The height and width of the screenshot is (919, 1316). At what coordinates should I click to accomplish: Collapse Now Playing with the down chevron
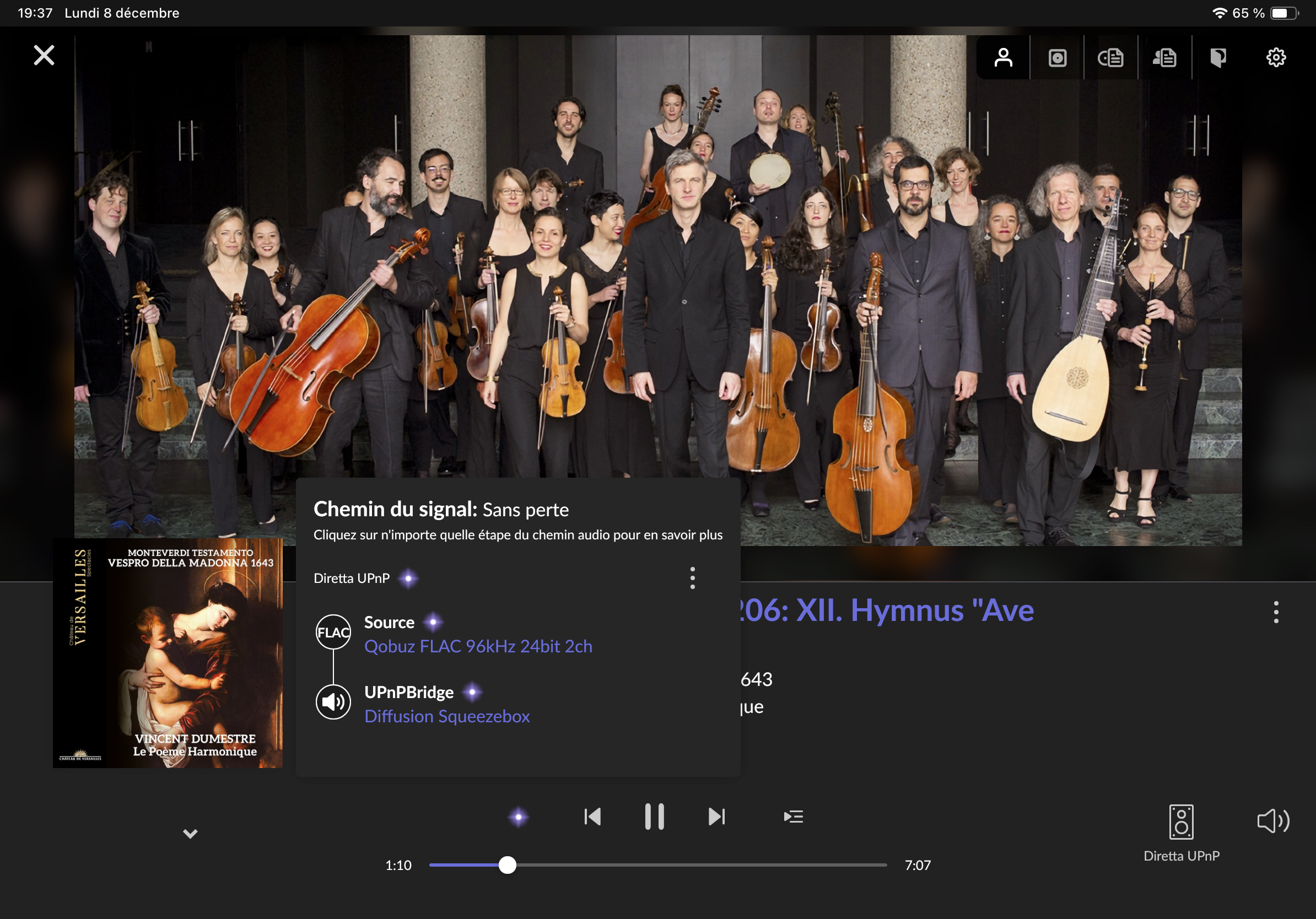tap(190, 834)
